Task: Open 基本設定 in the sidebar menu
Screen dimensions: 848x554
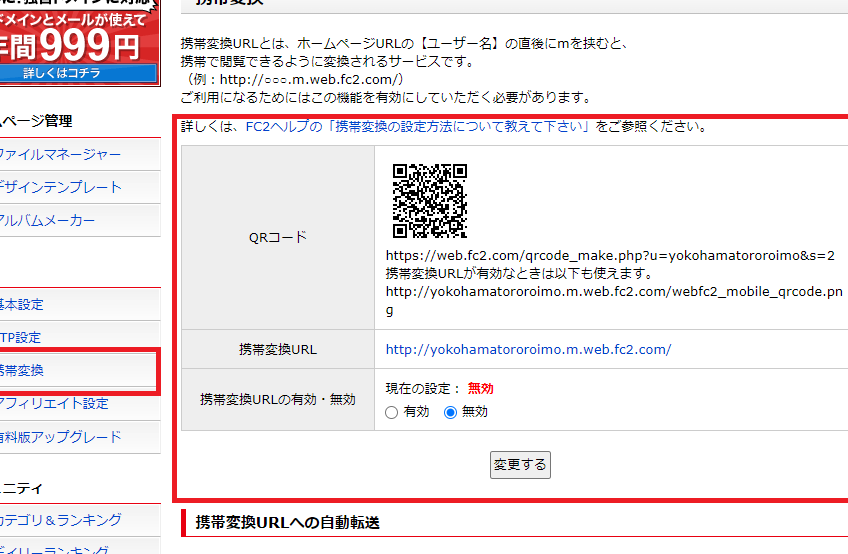Action: tap(22, 305)
